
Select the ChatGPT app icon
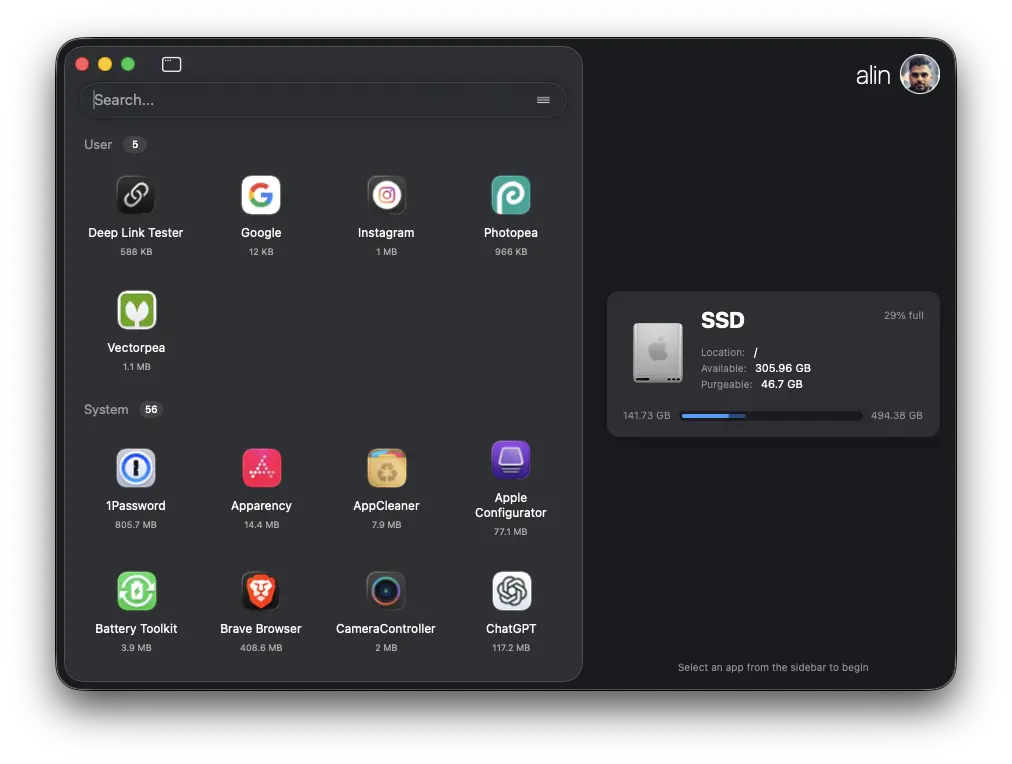pyautogui.click(x=511, y=592)
